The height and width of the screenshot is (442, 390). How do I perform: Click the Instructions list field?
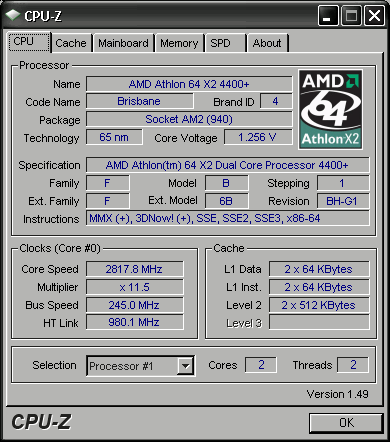pos(227,218)
